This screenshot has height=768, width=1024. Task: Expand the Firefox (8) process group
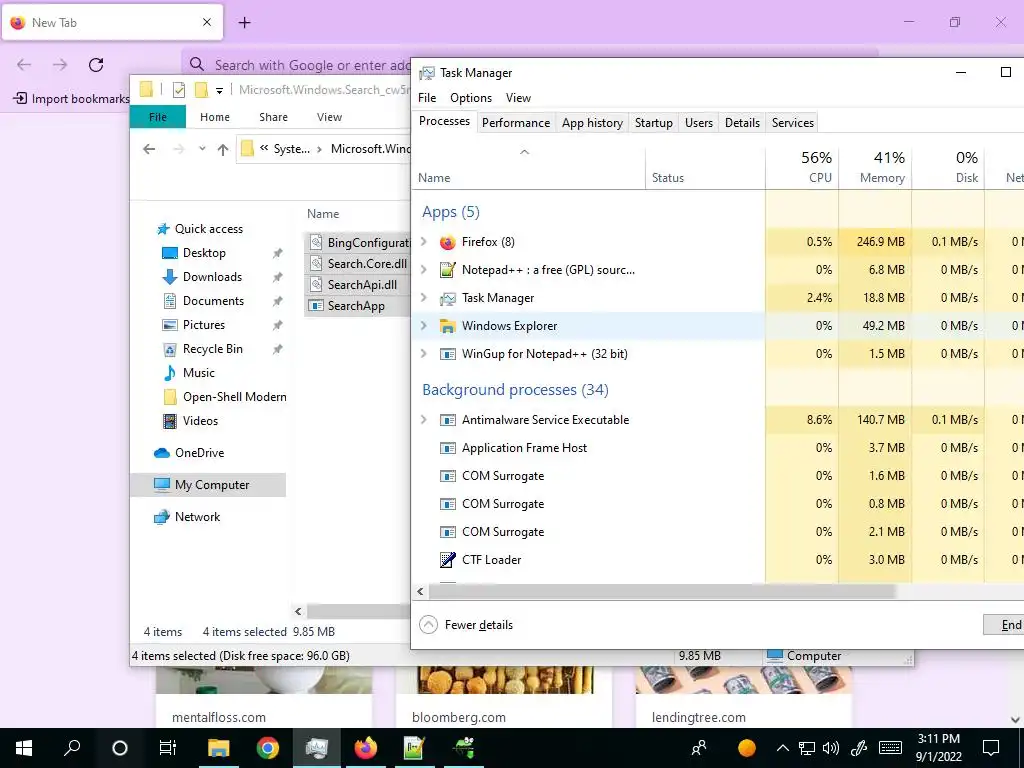coord(423,242)
